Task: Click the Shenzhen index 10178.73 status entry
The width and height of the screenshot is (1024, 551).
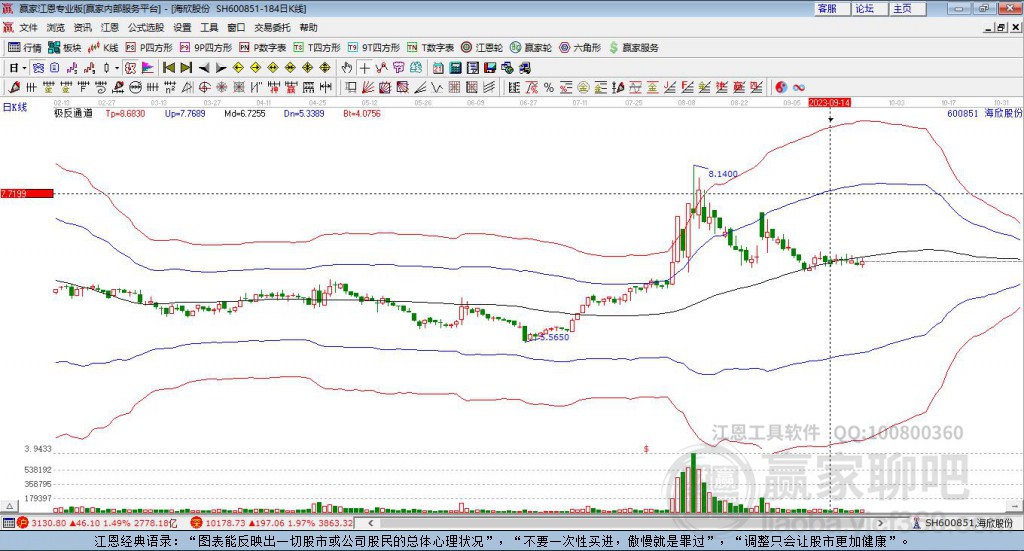Action: pyautogui.click(x=273, y=523)
